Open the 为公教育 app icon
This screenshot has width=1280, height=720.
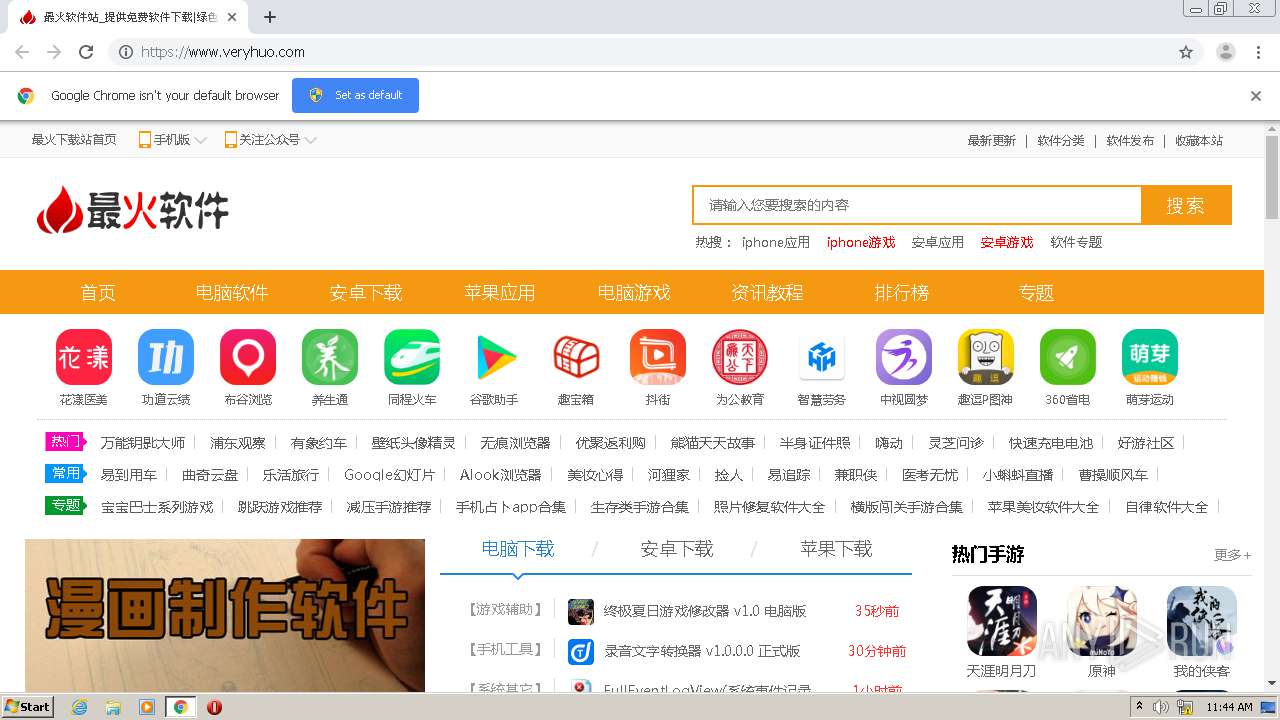tap(740, 357)
